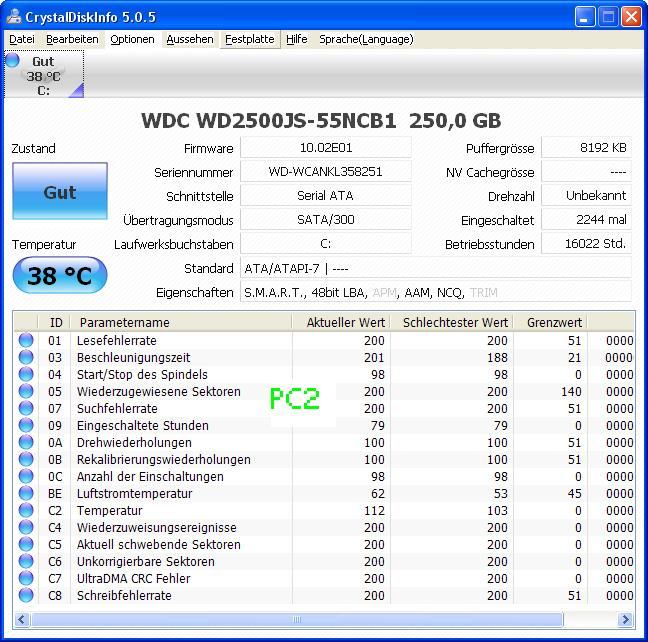Screen dimensions: 648x642
Task: Click the horizontal scrollbar left arrow
Action: pos(22,619)
